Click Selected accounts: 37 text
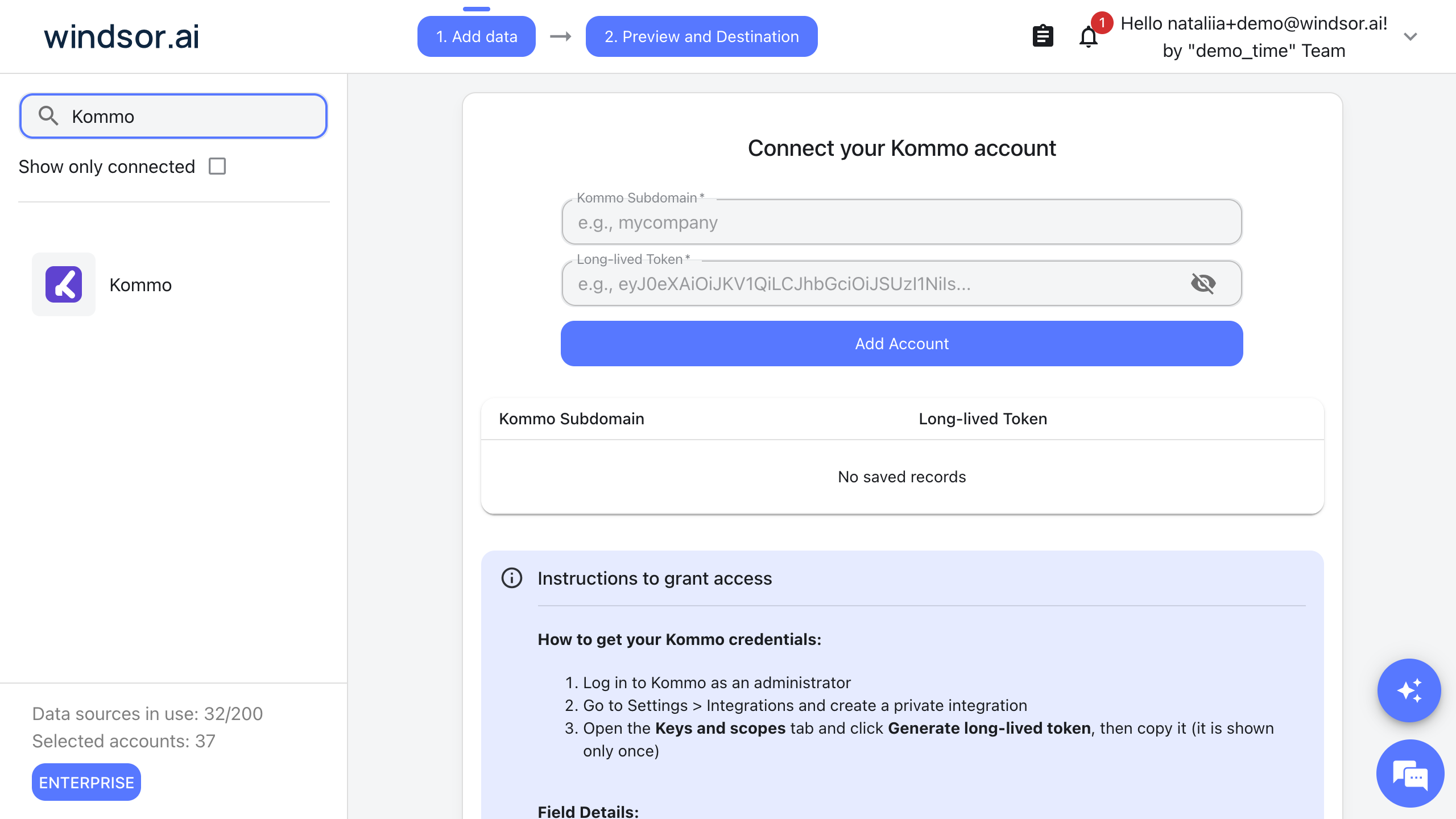This screenshot has height=819, width=1456. coord(124,741)
